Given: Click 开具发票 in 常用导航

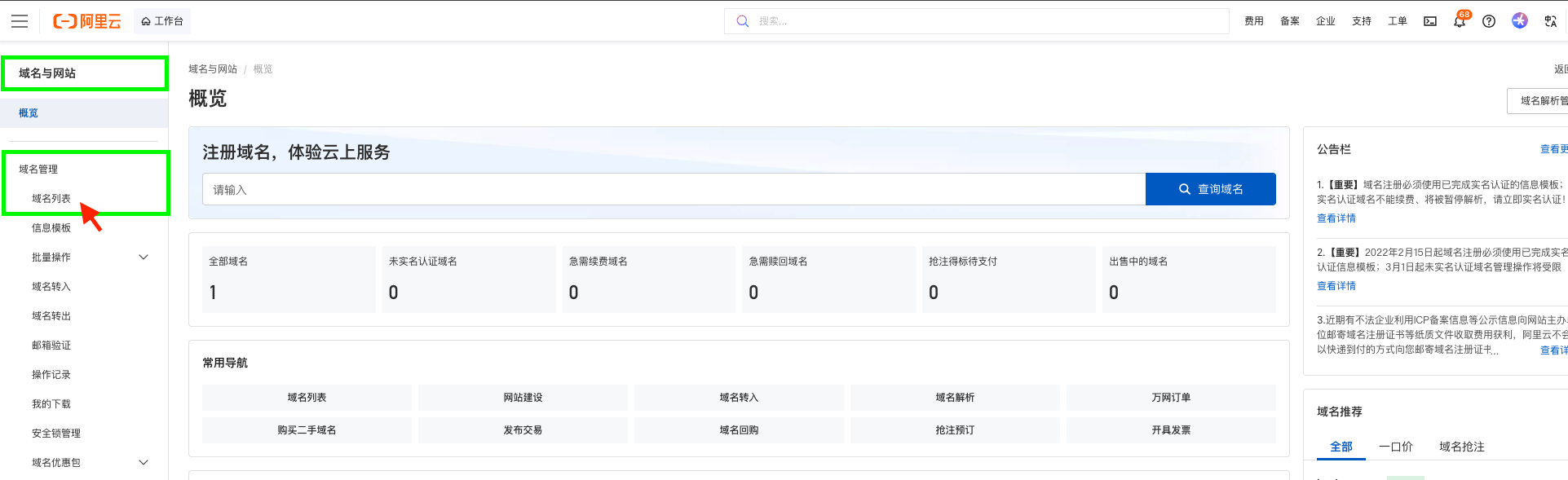Looking at the screenshot, I should [x=1171, y=430].
